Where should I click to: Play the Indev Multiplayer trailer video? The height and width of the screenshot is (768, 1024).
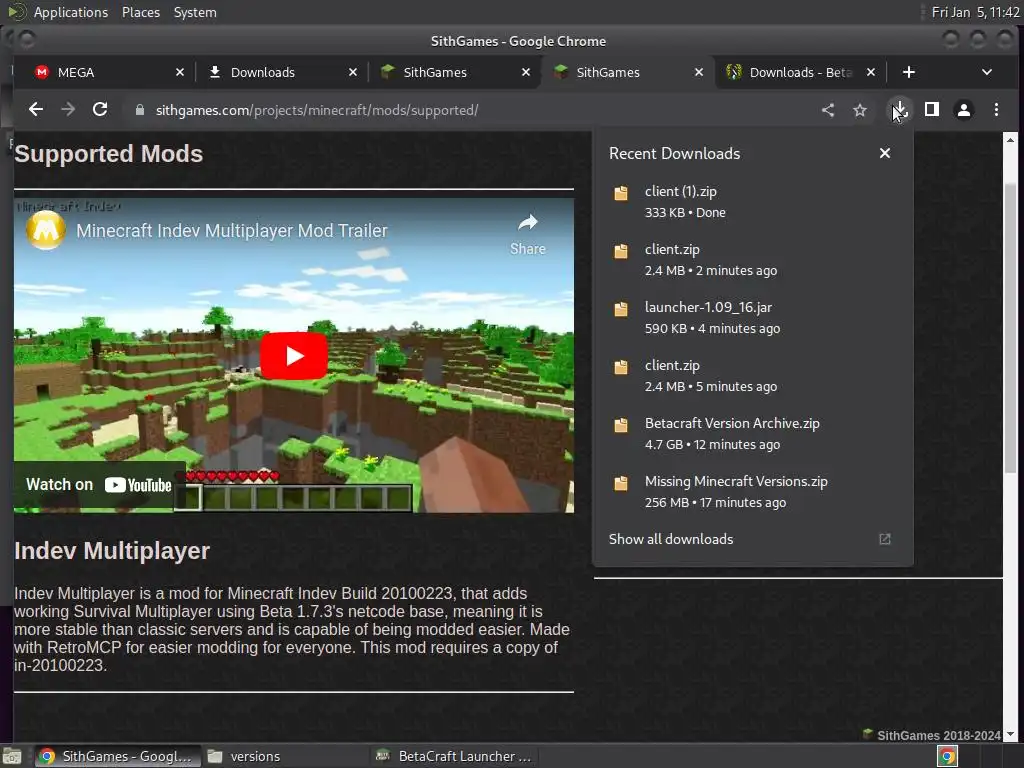pos(294,355)
